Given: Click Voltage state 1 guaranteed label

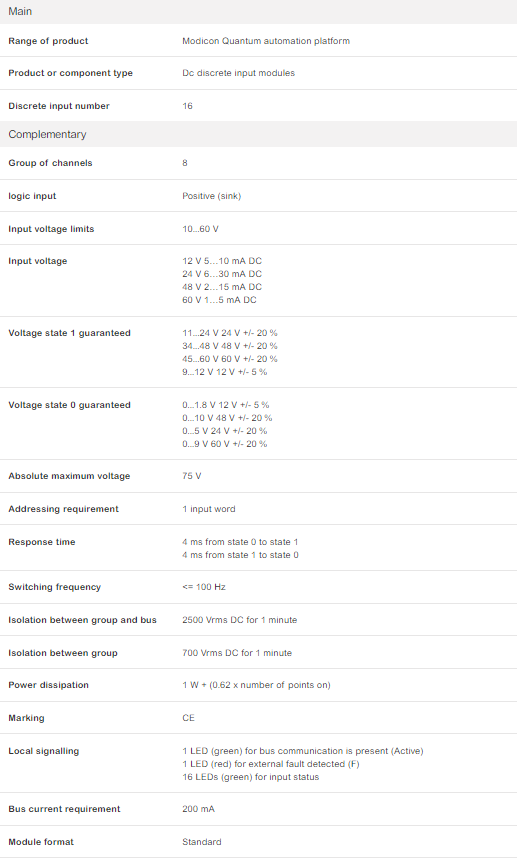Looking at the screenshot, I should 70,333.
